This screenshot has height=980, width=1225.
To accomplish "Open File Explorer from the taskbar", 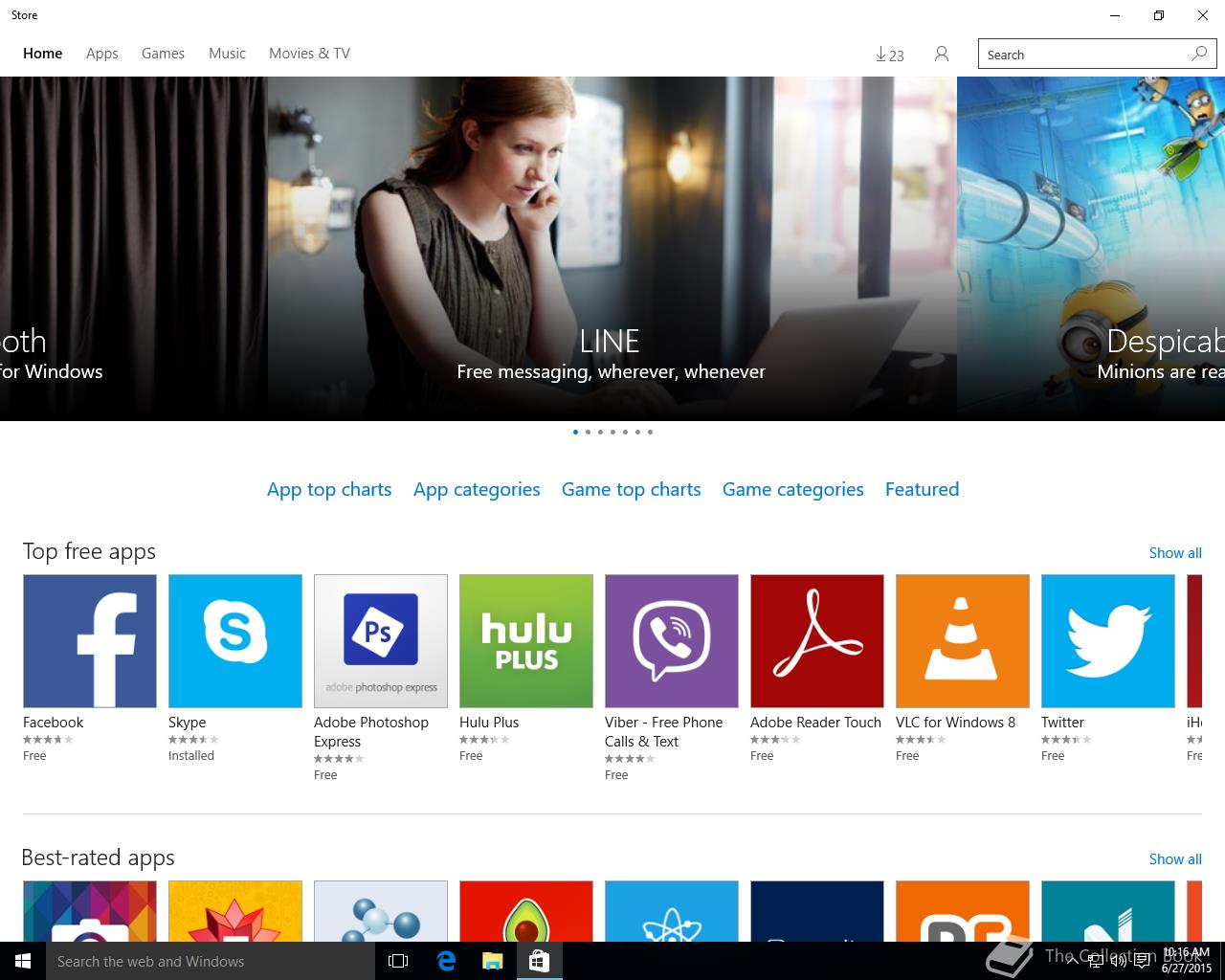I will tap(492, 961).
